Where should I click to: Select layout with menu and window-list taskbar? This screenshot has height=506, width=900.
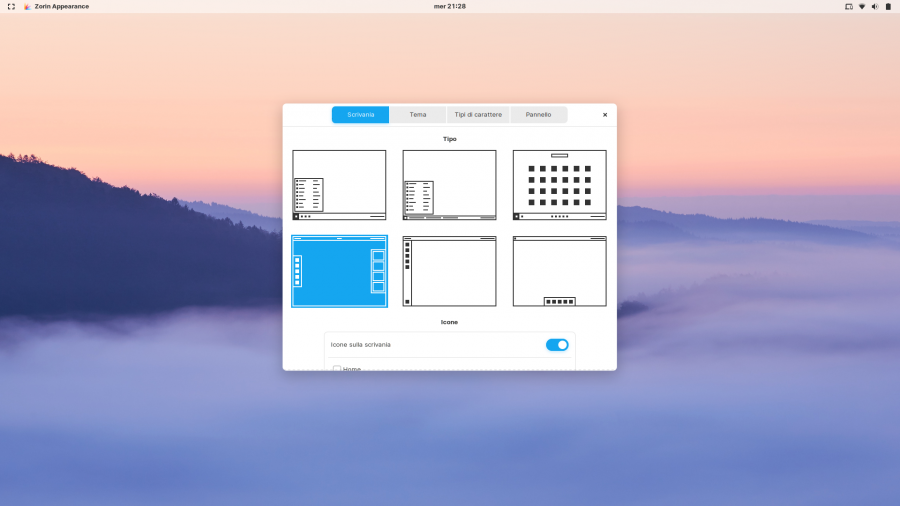click(x=449, y=185)
